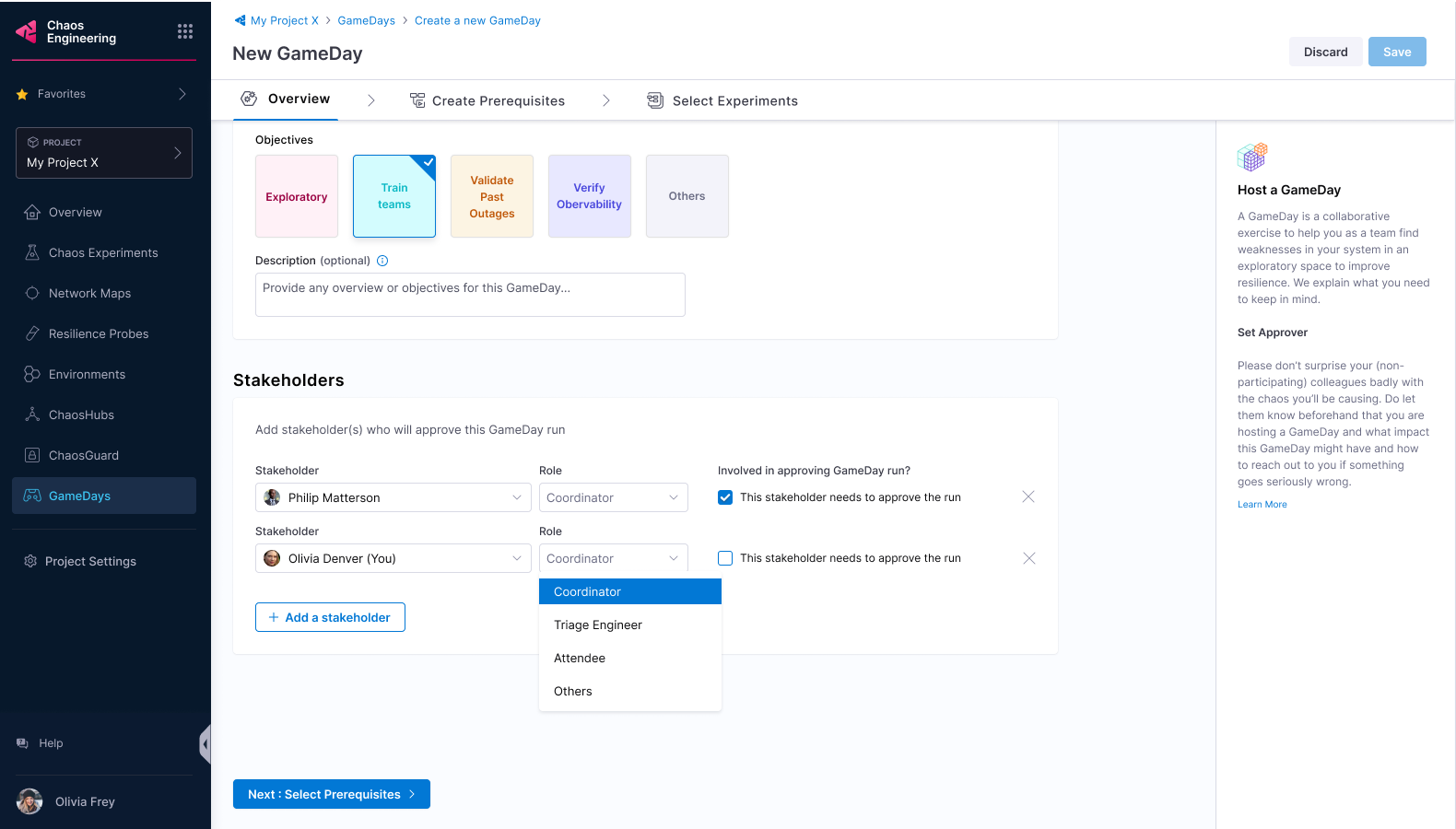Open Chaos Experiments from sidebar

point(103,252)
